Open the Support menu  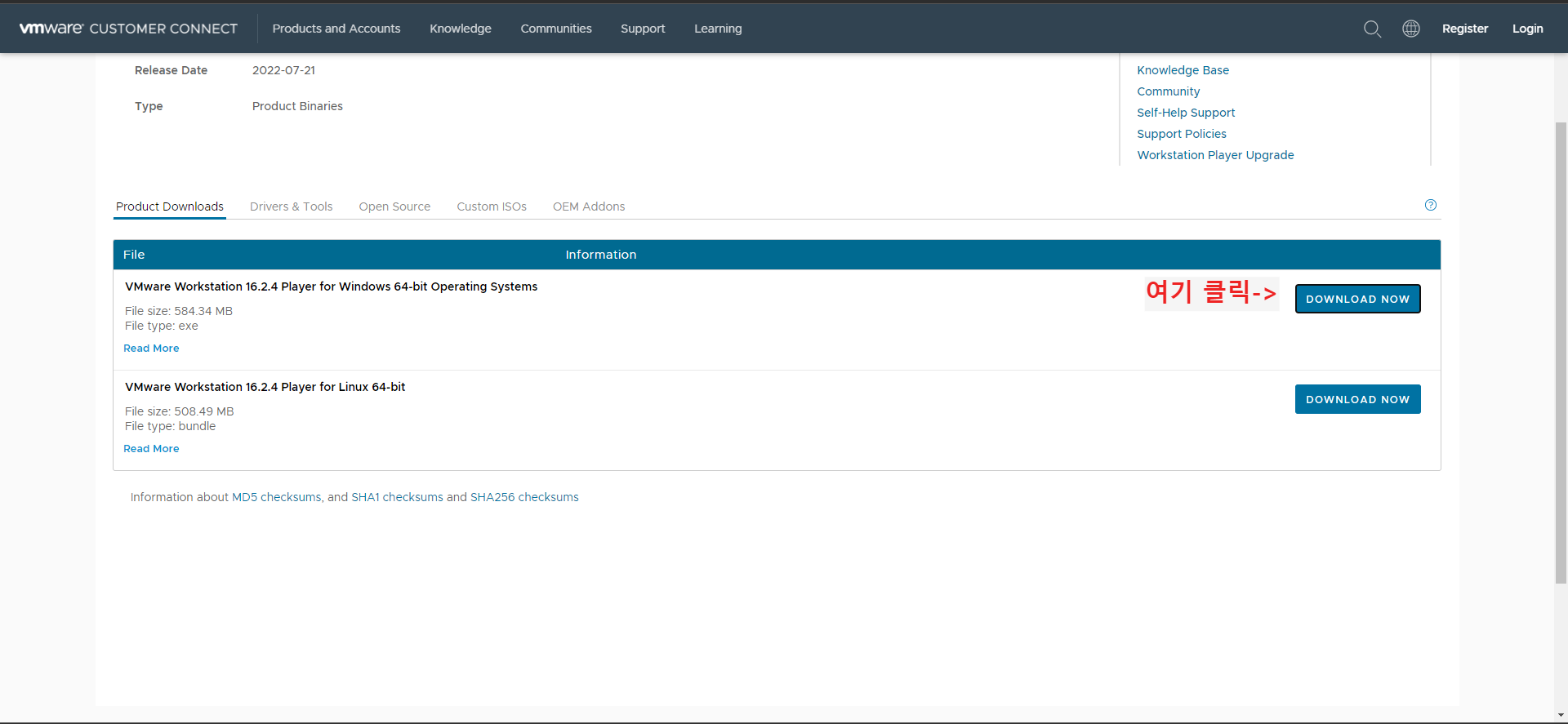pyautogui.click(x=643, y=29)
